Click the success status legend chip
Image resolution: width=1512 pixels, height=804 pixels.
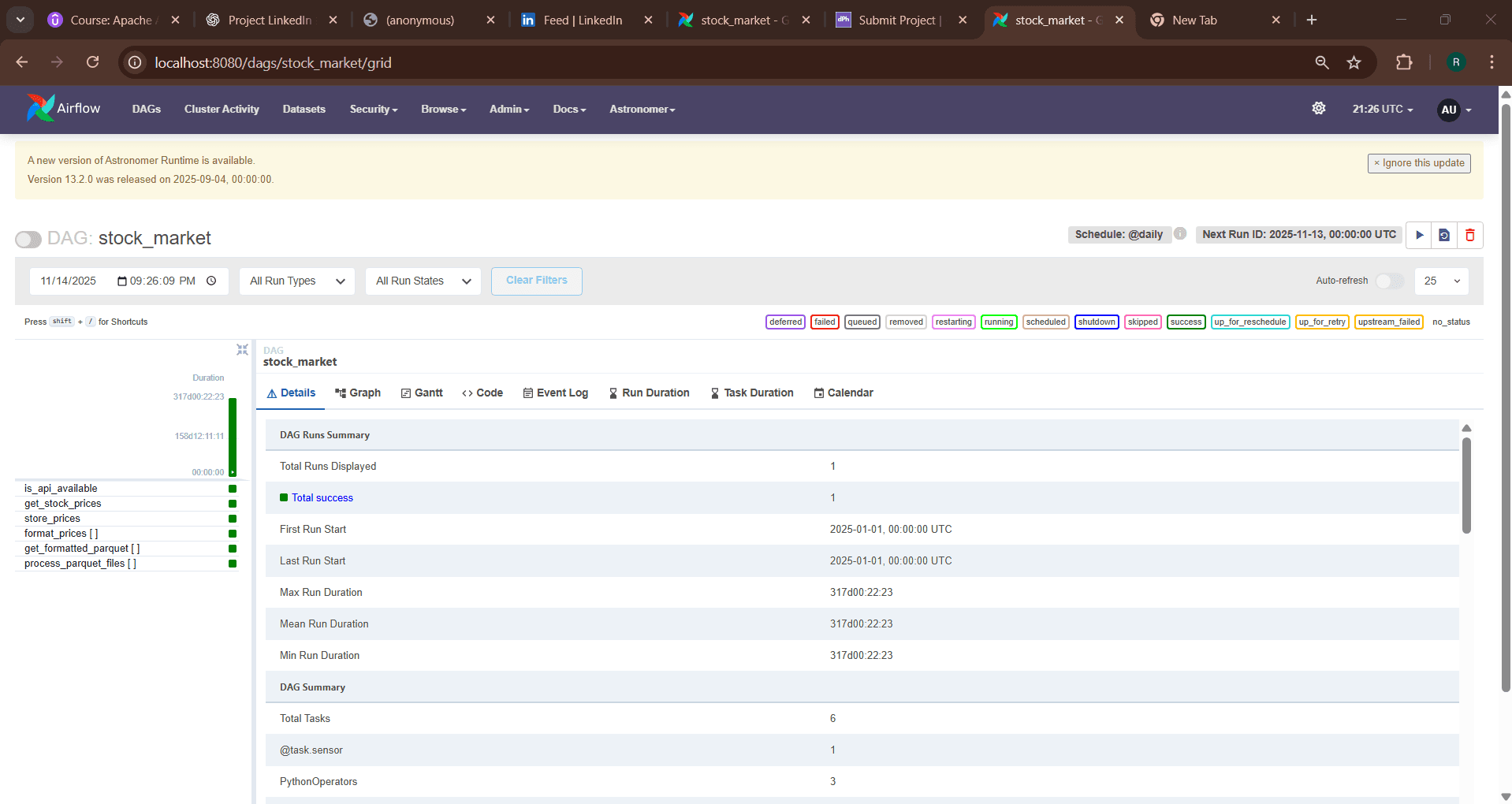(1186, 322)
